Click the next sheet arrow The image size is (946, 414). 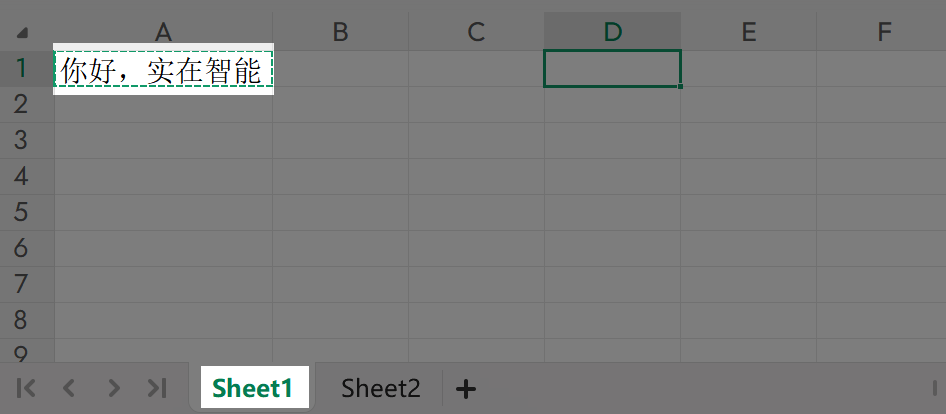(x=114, y=388)
